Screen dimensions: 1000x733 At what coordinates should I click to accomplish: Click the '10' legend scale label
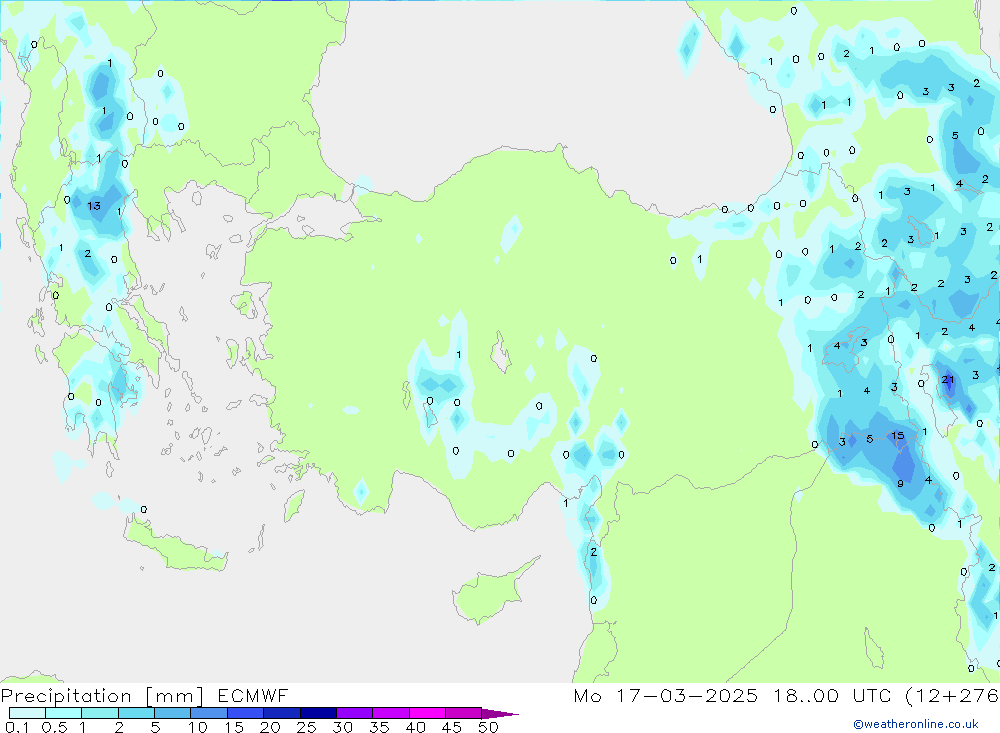[197, 727]
